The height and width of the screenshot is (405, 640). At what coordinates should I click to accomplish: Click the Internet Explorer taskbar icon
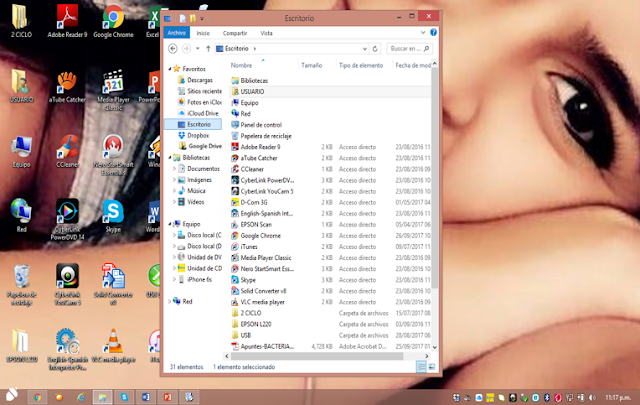81,397
